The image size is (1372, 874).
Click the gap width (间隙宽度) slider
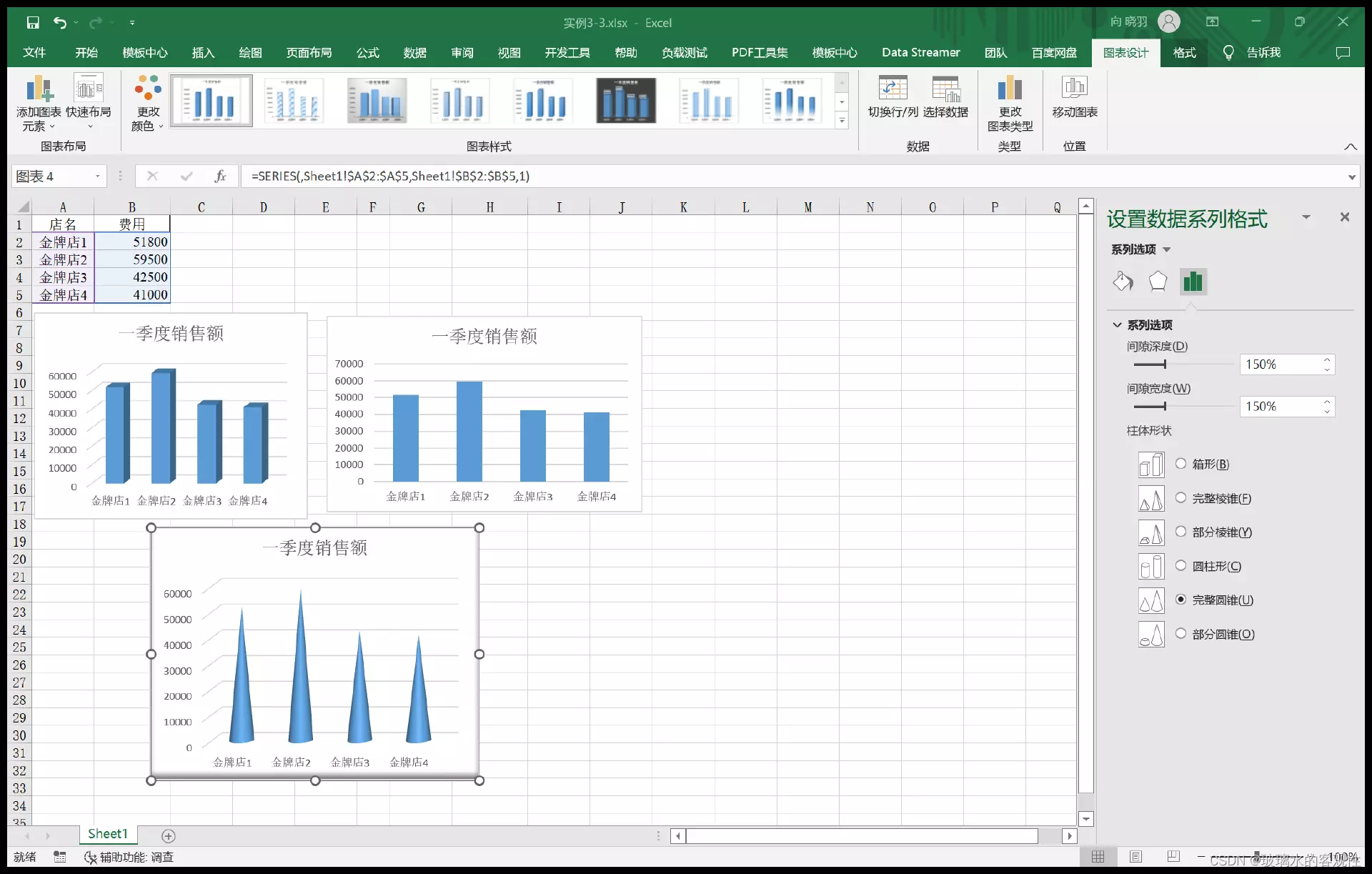pos(1165,406)
